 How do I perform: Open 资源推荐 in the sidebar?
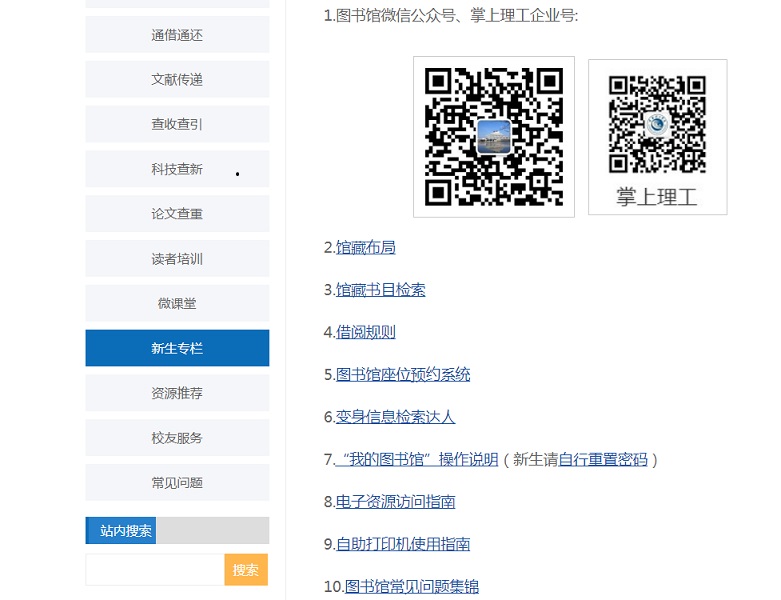point(177,393)
